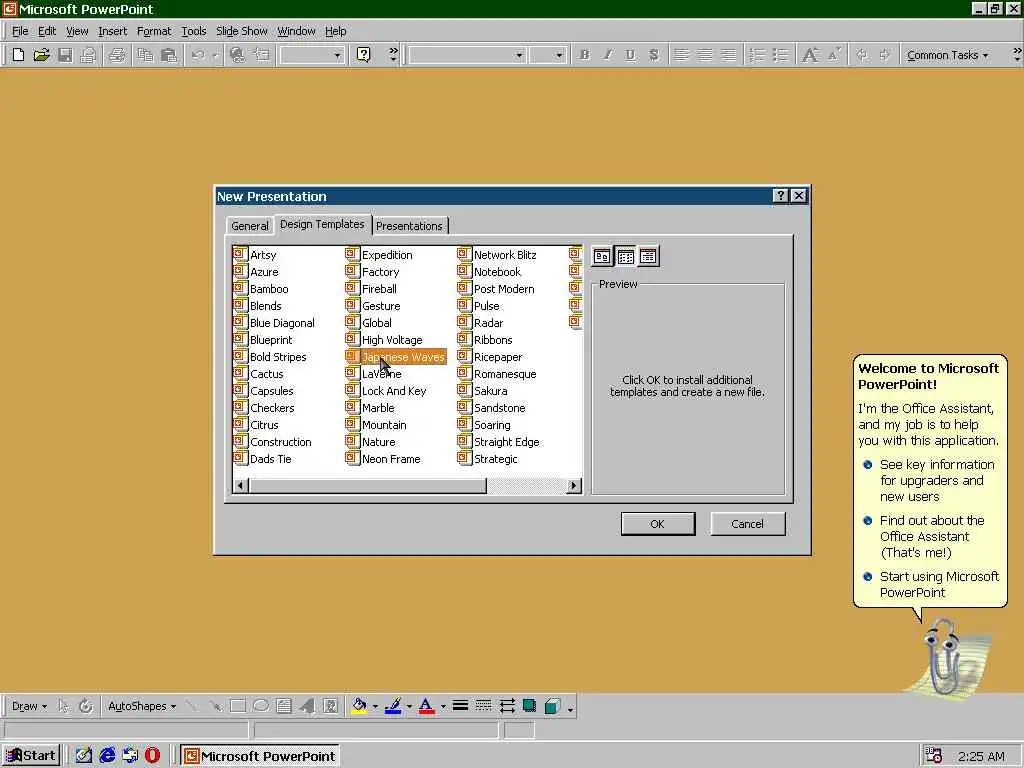Image resolution: width=1024 pixels, height=768 pixels.
Task: Click the Insert Hyperlink globe icon
Action: tap(238, 55)
